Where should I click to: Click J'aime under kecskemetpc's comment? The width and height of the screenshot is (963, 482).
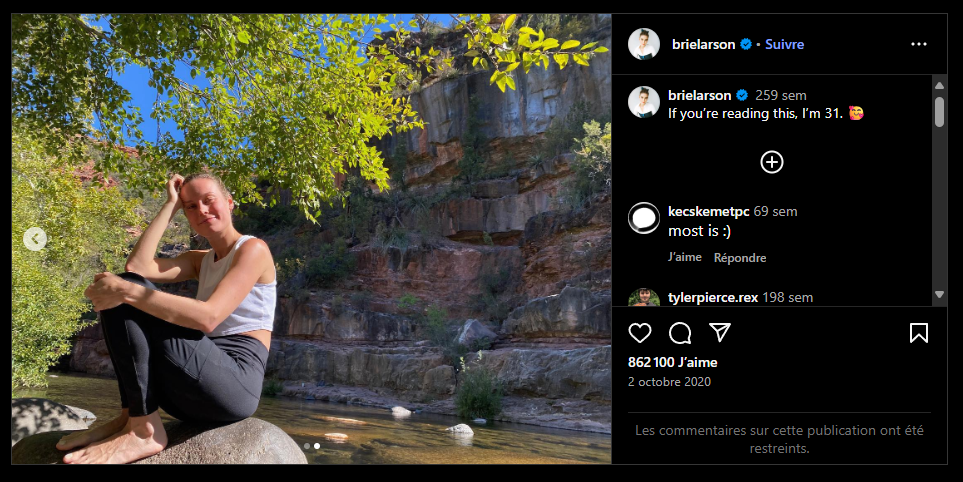tap(685, 257)
